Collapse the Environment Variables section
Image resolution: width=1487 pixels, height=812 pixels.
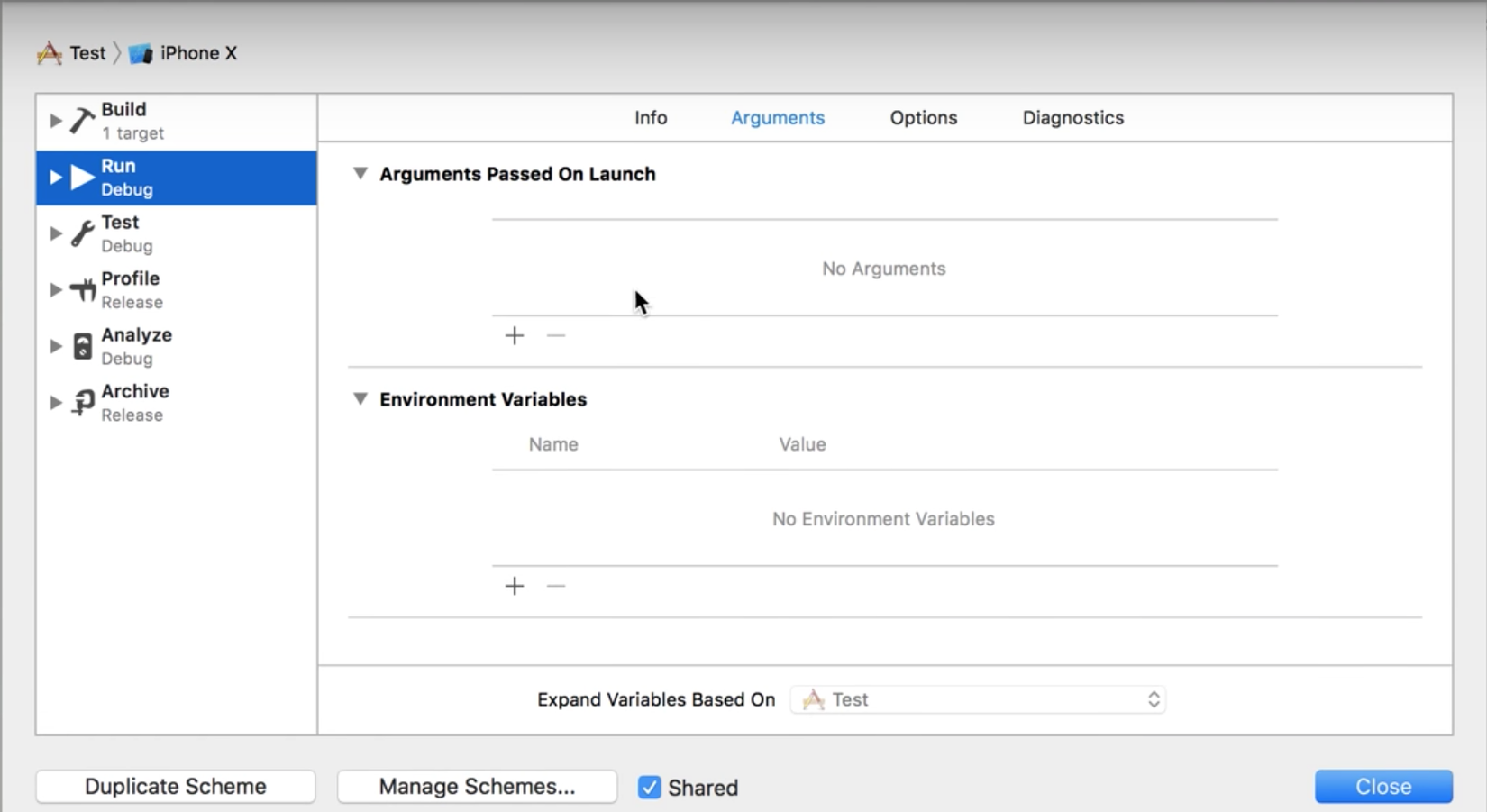(360, 398)
